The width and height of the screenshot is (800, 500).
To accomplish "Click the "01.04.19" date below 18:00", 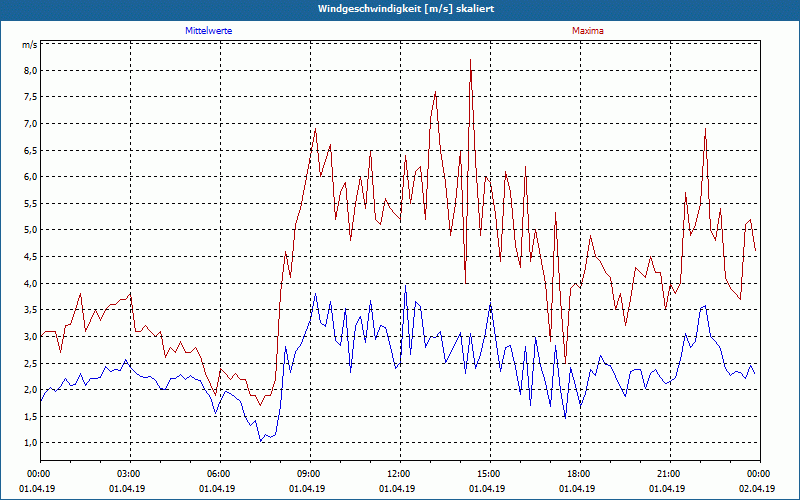I will click(577, 489).
